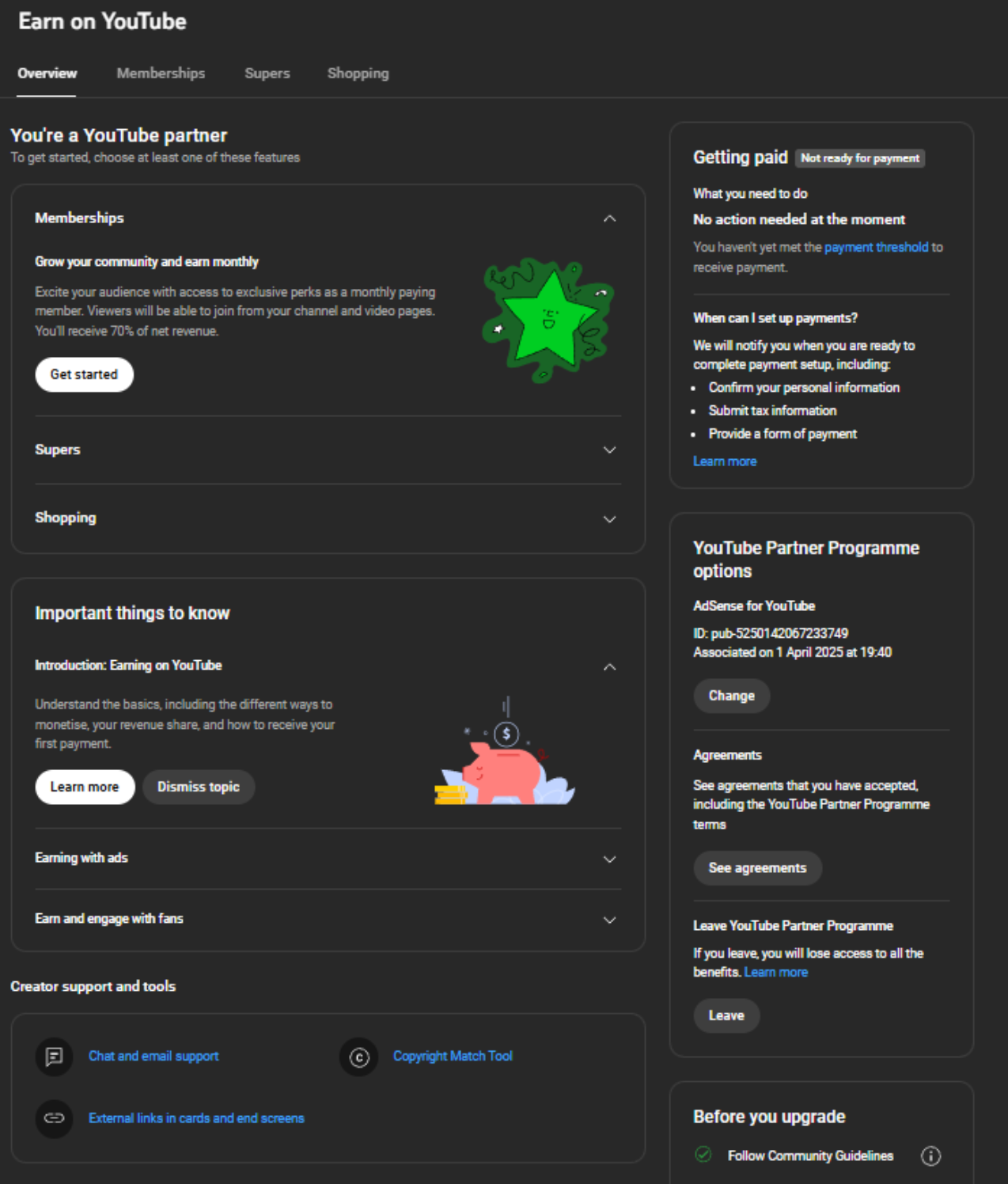Click the See agreements button
Viewport: 1008px width, 1184px height.
[758, 868]
